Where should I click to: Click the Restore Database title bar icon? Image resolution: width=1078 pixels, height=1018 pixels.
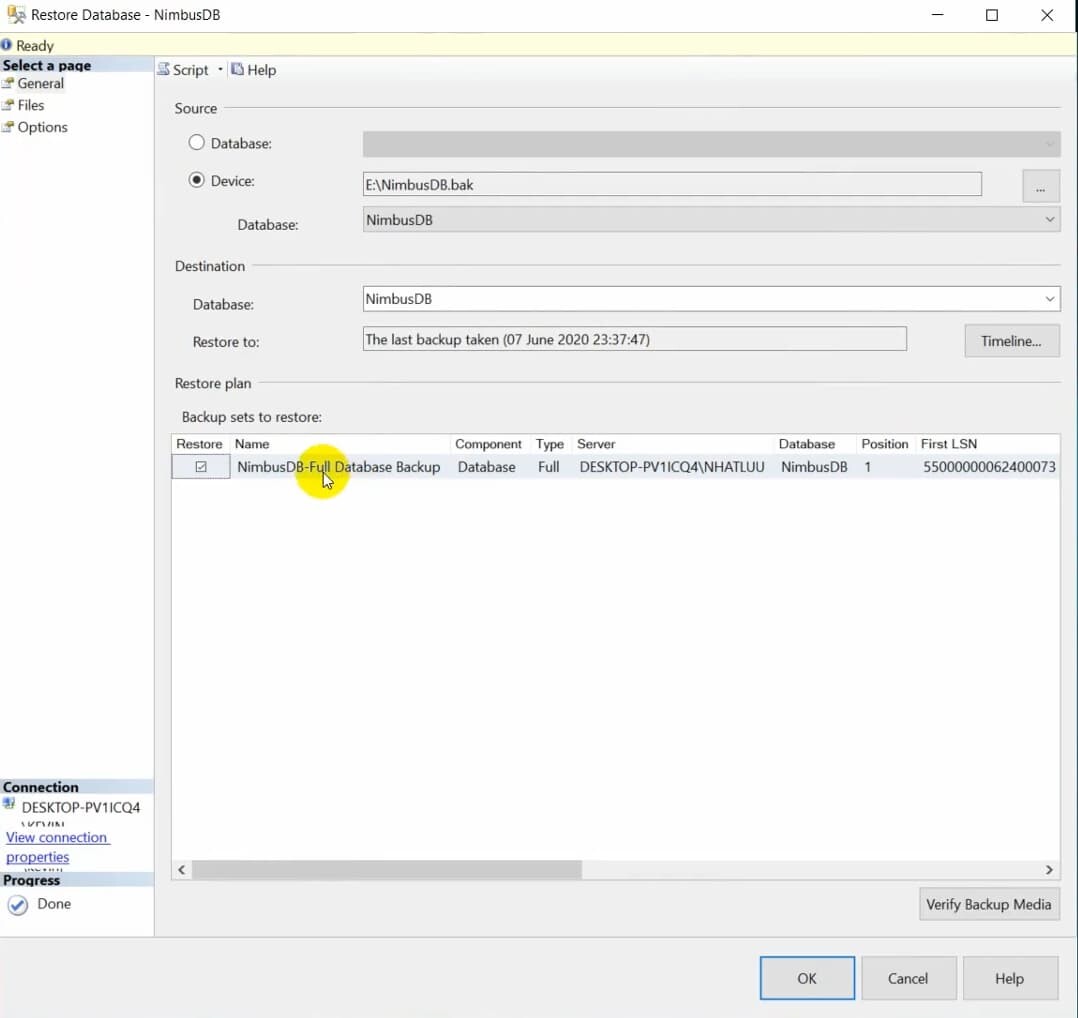[x=15, y=14]
